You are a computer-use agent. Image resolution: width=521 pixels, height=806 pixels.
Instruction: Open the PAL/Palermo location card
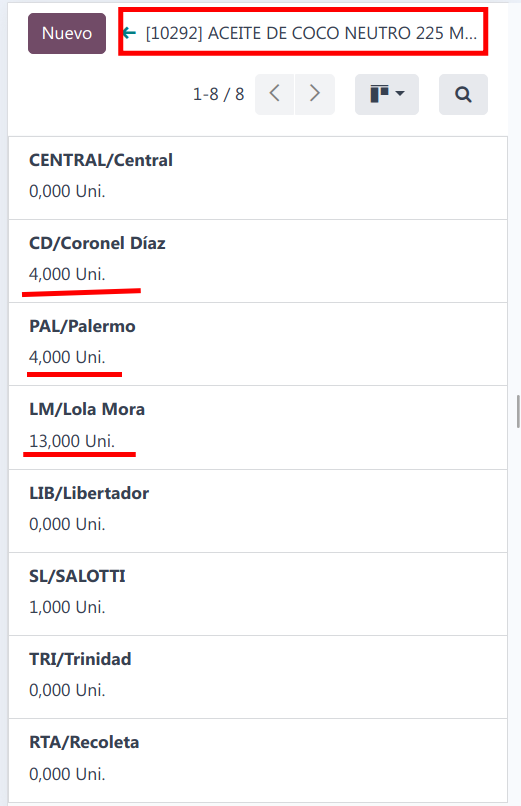coord(258,344)
